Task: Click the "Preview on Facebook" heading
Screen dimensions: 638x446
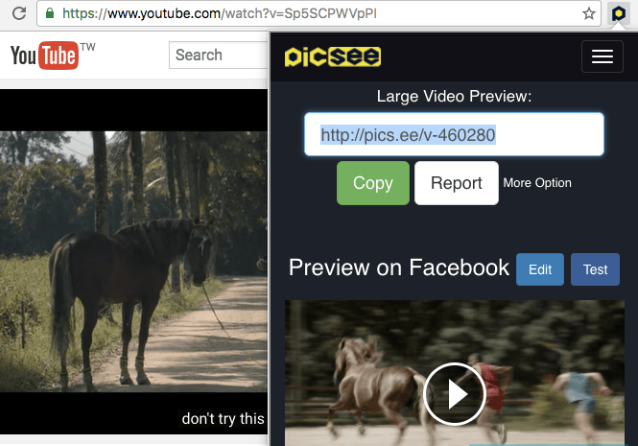Action: tap(399, 268)
